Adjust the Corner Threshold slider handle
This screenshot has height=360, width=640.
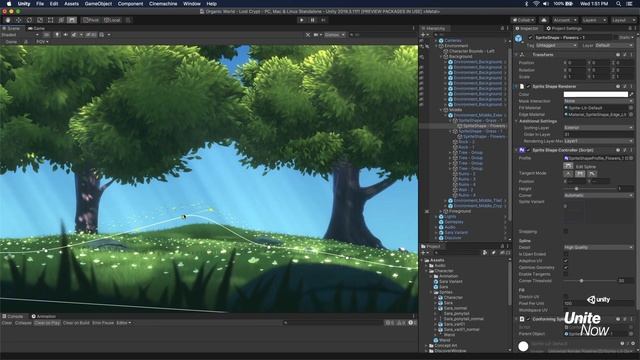(581, 280)
